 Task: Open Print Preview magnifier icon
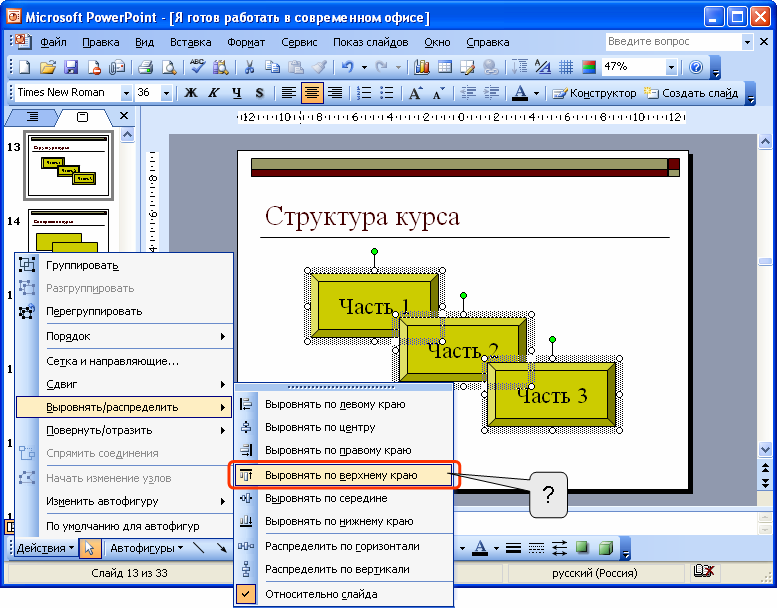pyautogui.click(x=169, y=67)
